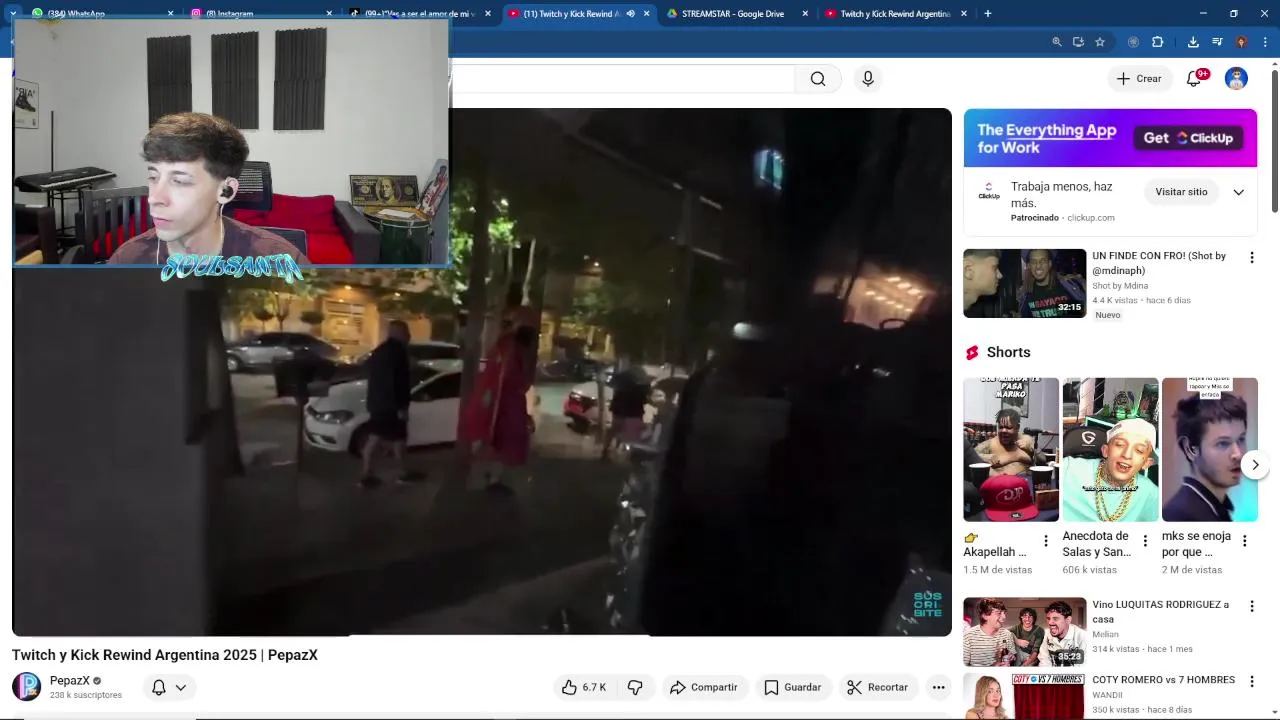Viewport: 1280px width, 720px height.
Task: Open mks se enoja short thumbnail
Action: tap(1210, 450)
